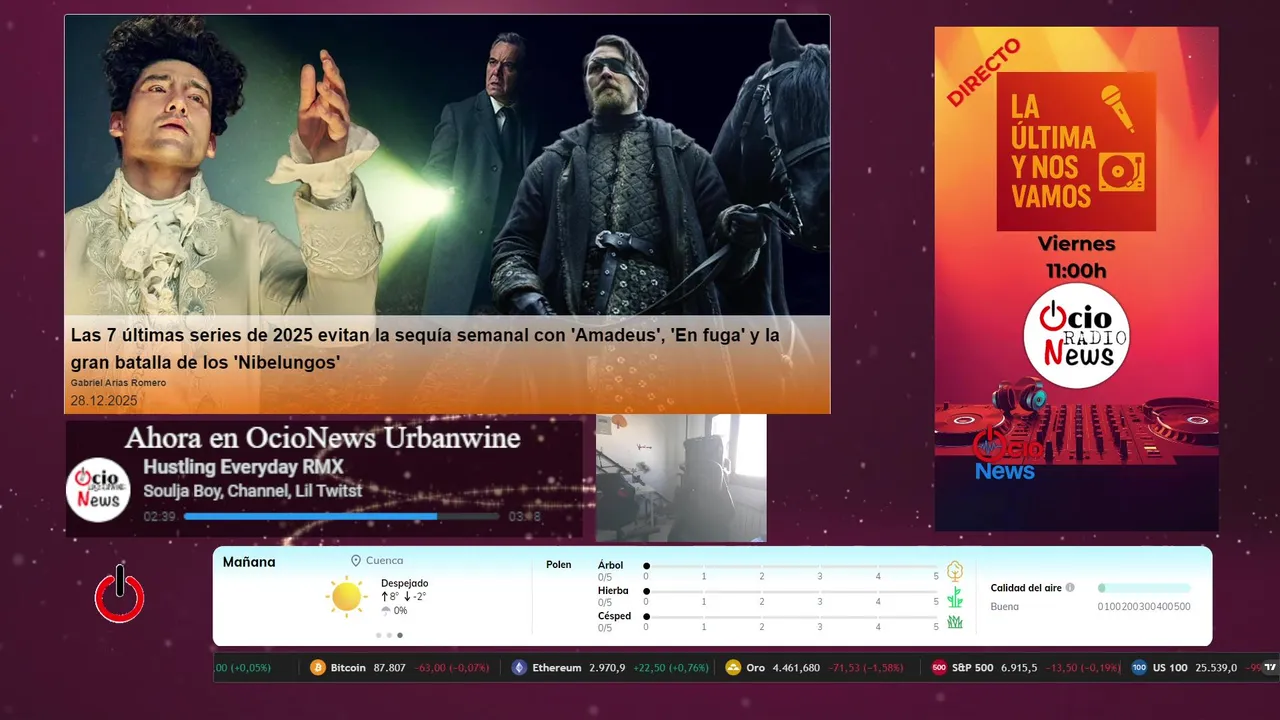This screenshot has width=1280, height=720.
Task: Click the TradingView logo at the ticker end
Action: pyautogui.click(x=1270, y=668)
